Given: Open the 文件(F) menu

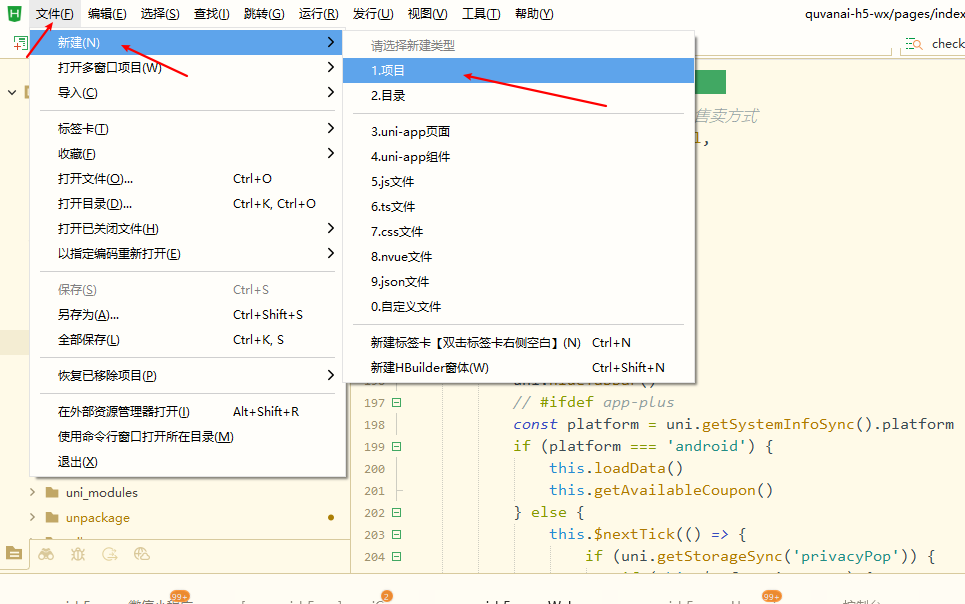Looking at the screenshot, I should click(x=54, y=14).
